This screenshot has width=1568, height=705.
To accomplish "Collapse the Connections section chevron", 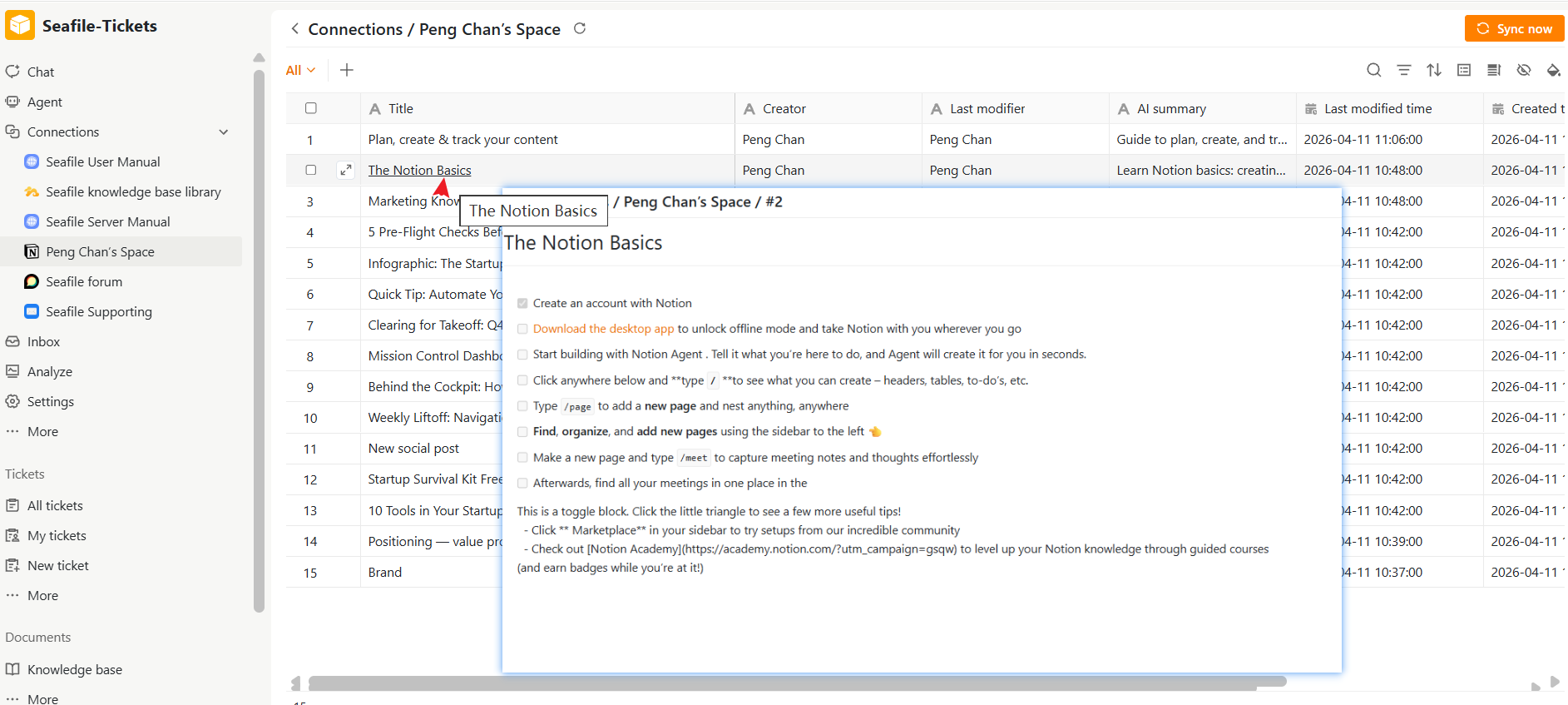I will tap(223, 132).
